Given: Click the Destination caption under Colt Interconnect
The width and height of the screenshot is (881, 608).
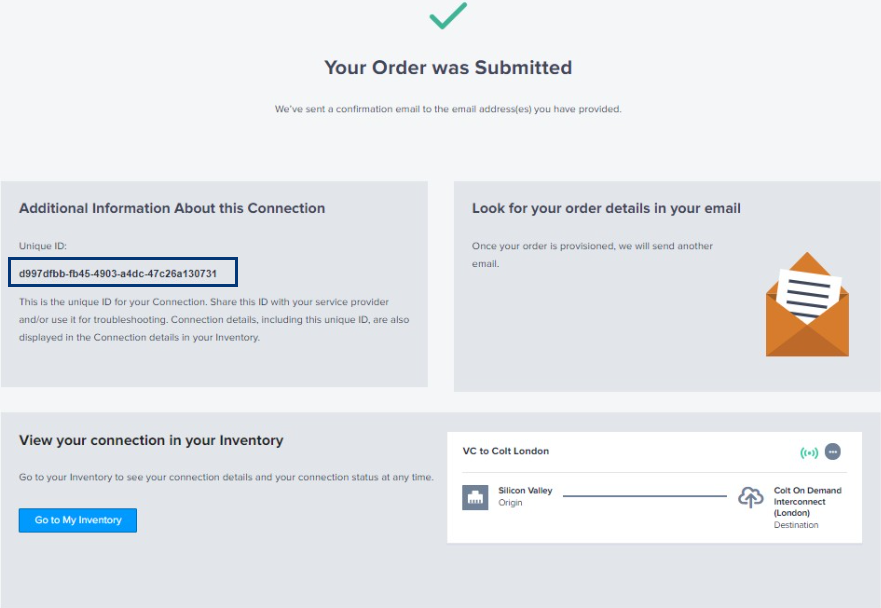Looking at the screenshot, I should (x=796, y=525).
